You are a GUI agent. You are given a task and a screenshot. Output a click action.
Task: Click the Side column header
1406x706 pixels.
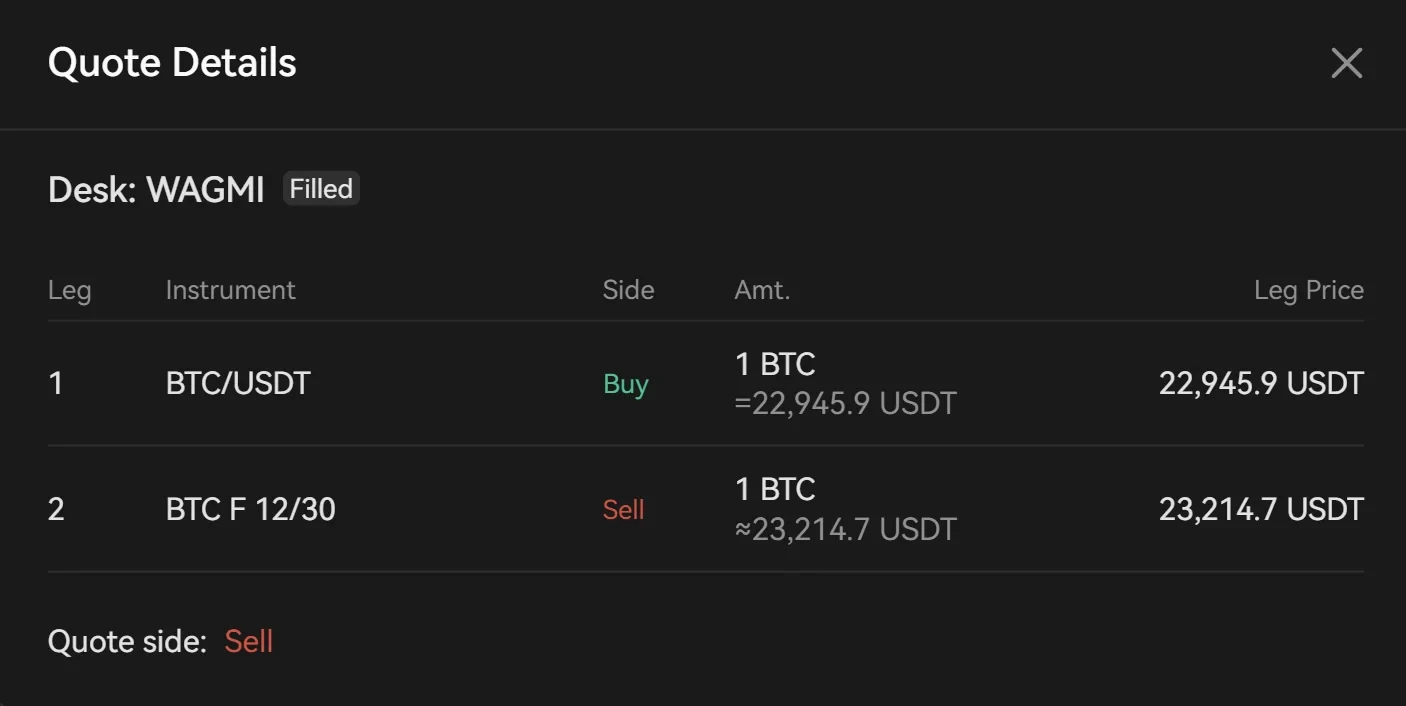628,290
